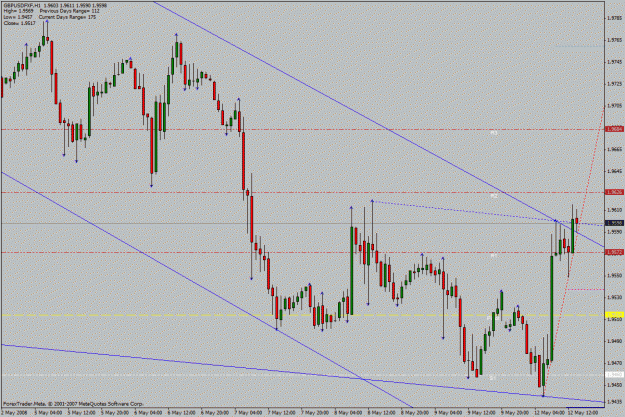Click the red 1.9684 price level tag

point(614,129)
